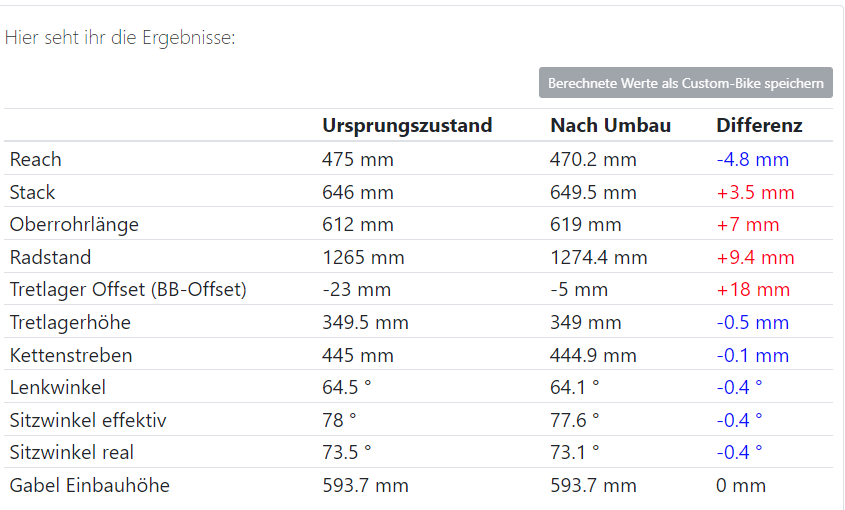This screenshot has height=510, width=845.
Task: Click the Radstand row label
Action: (49, 257)
